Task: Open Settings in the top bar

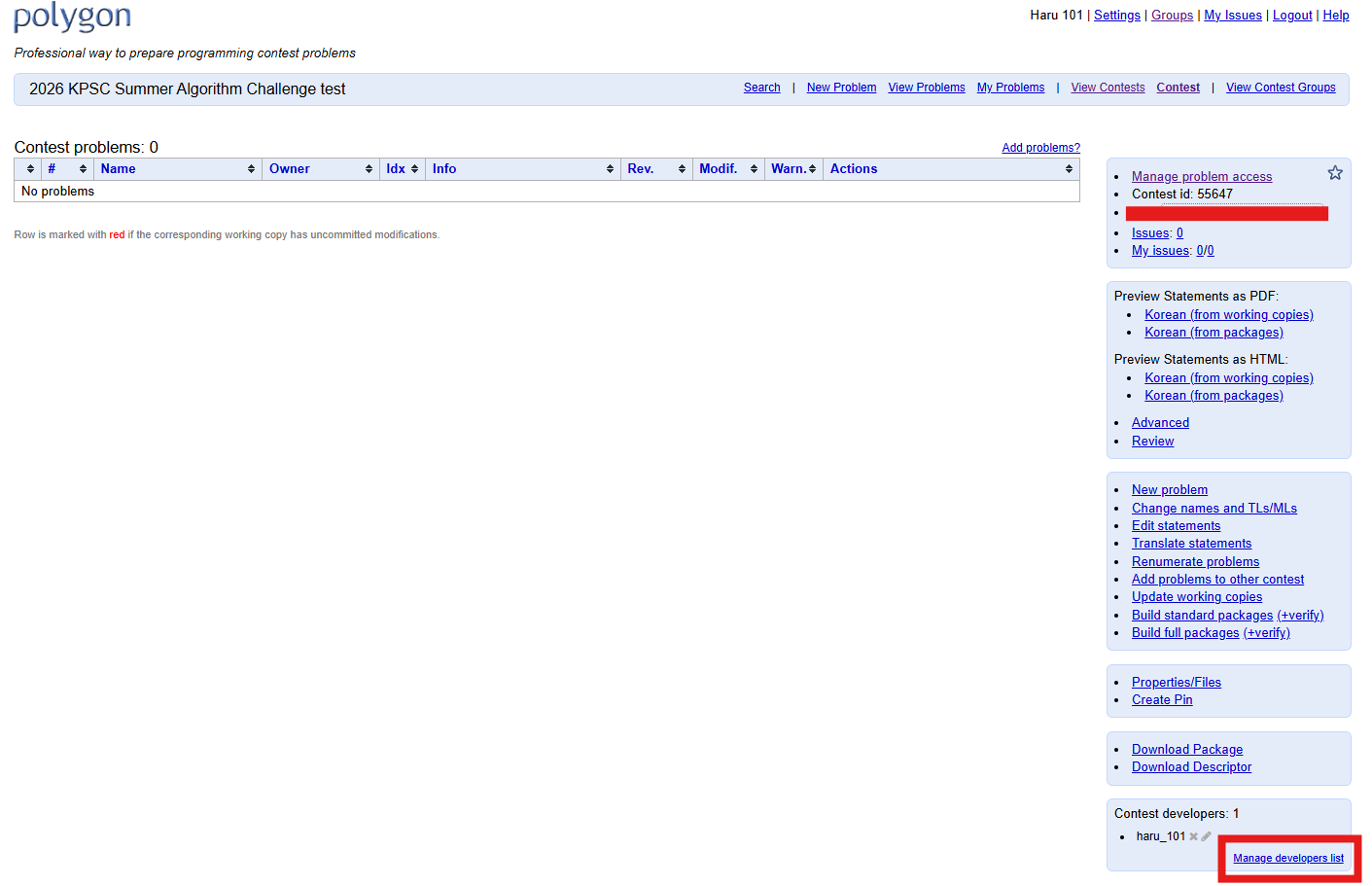Action: (1117, 16)
